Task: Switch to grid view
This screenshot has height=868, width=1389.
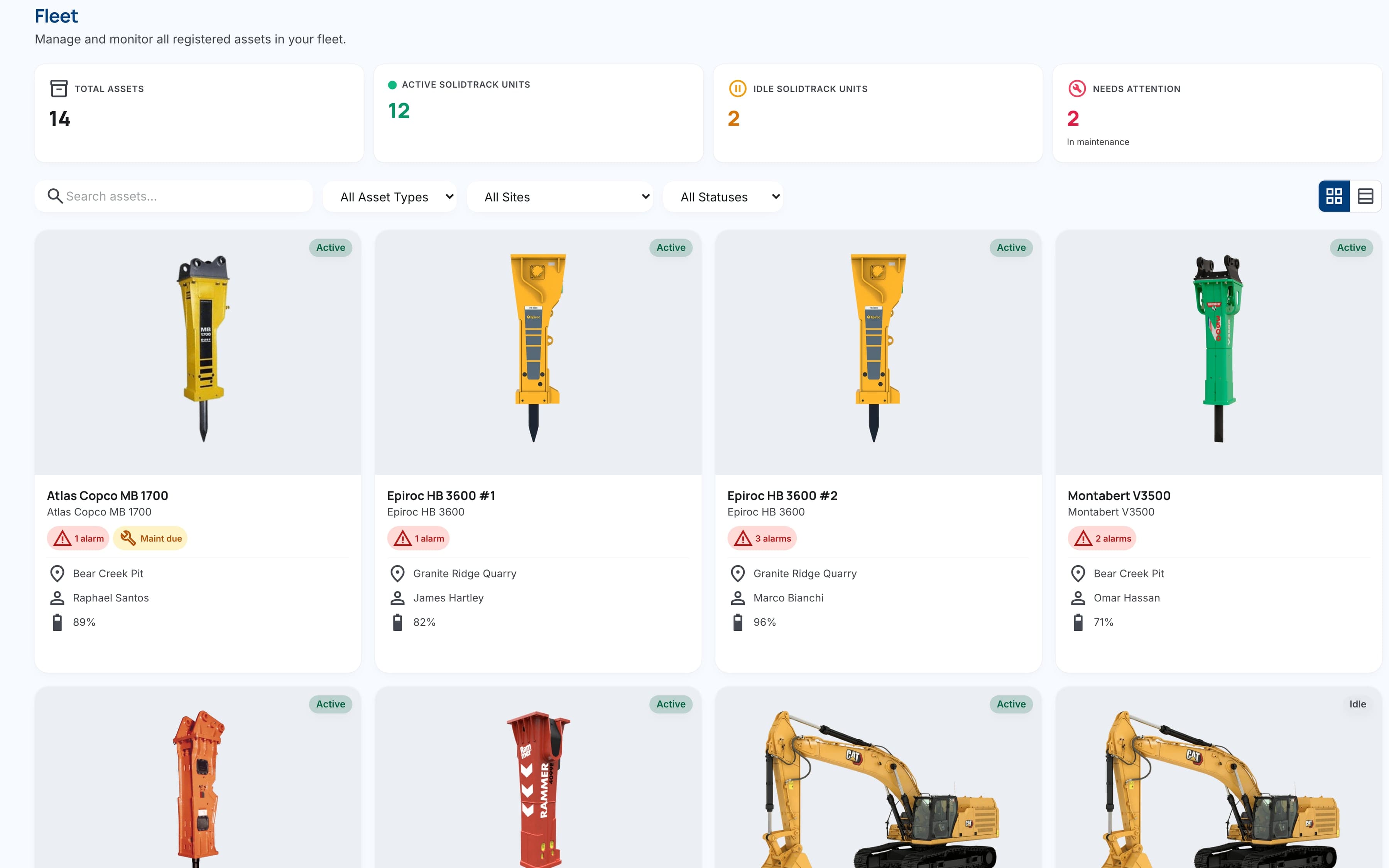Action: pos(1334,196)
